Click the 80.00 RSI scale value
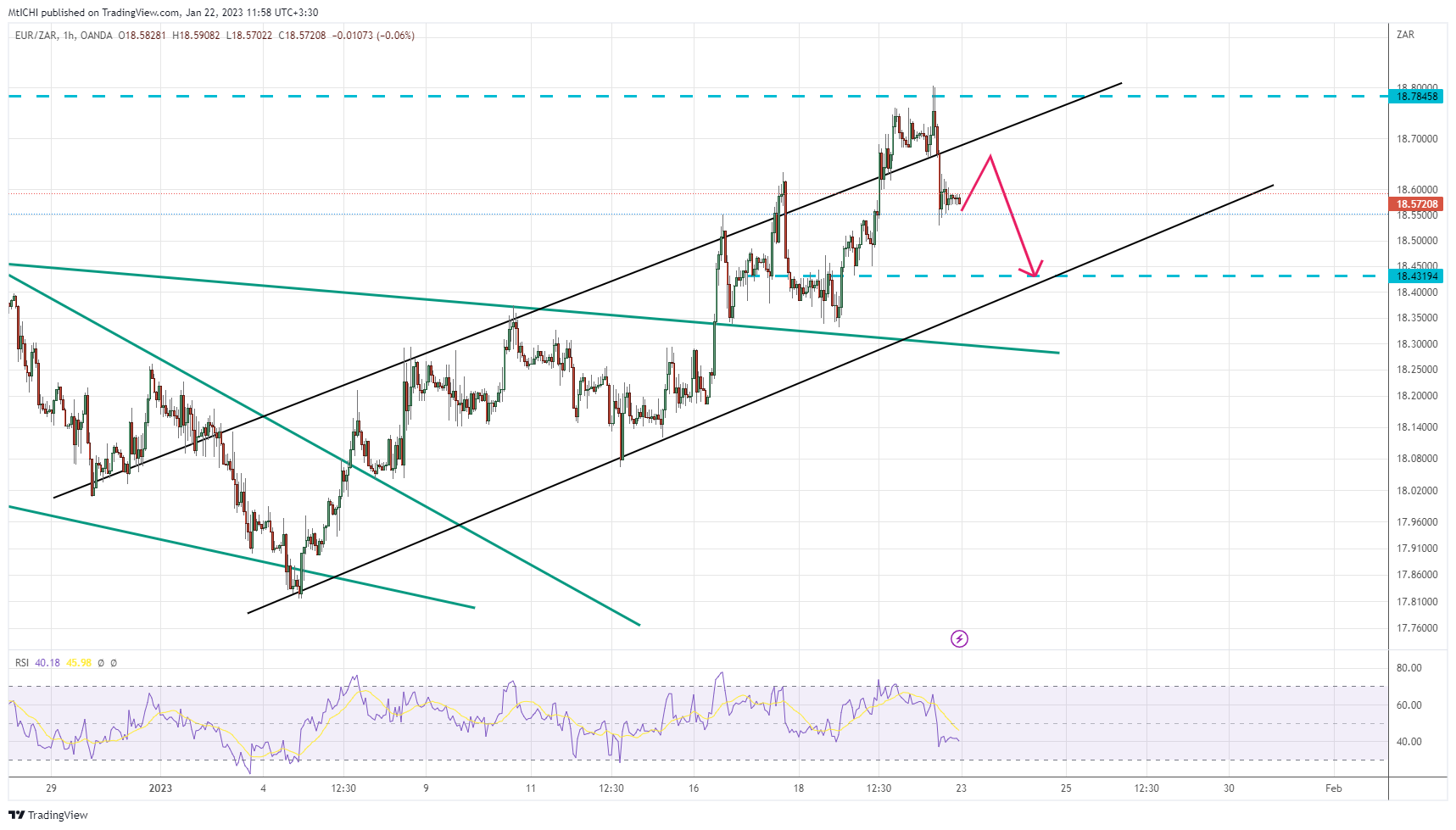This screenshot has width=1456, height=830. (1409, 668)
